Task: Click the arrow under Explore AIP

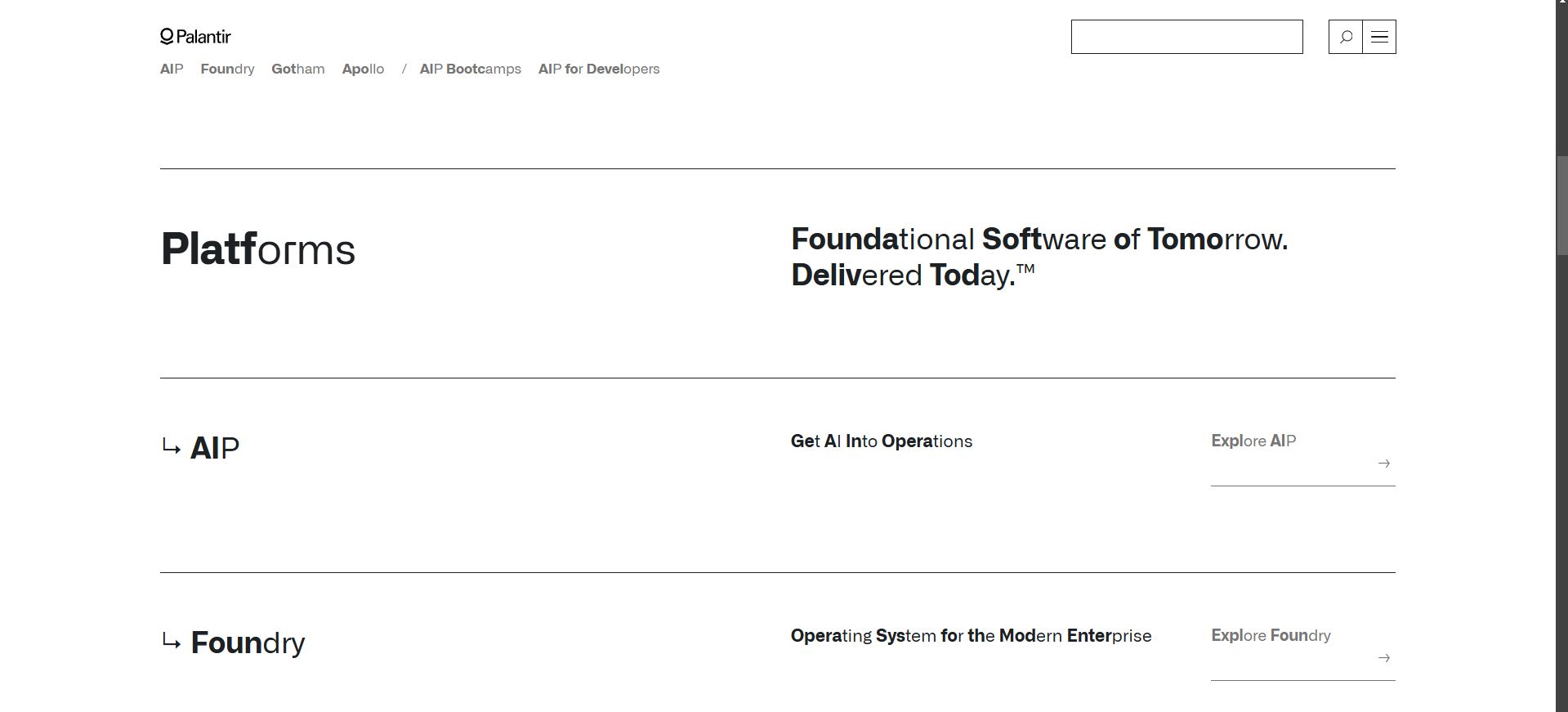Action: (1383, 463)
